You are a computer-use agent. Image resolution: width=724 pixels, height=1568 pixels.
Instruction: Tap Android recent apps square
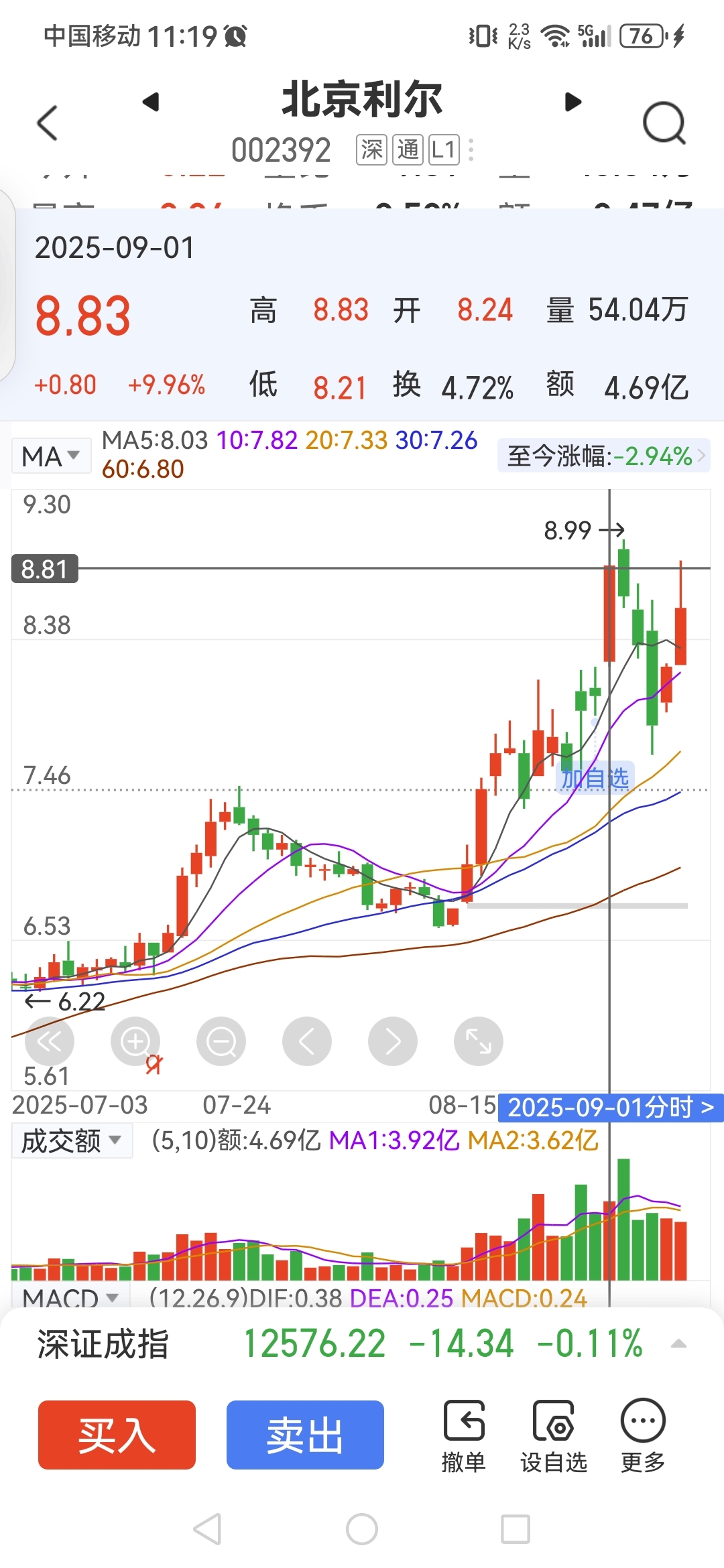(x=516, y=1529)
